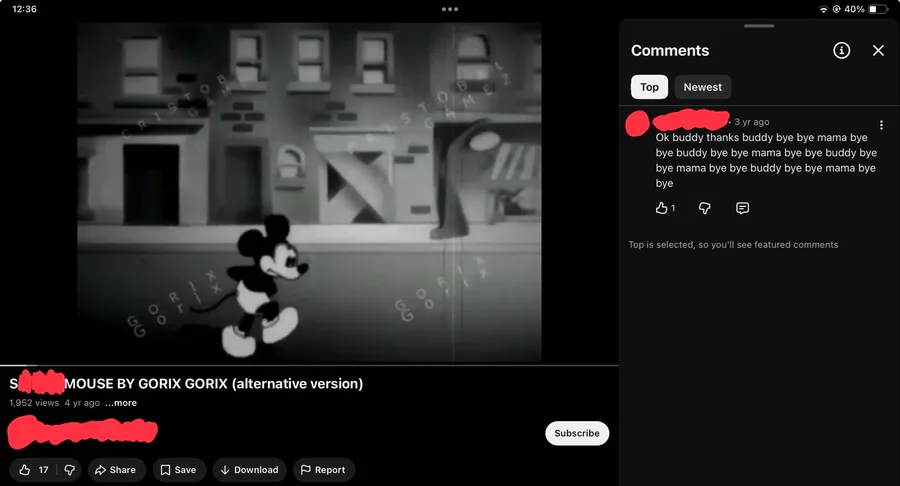This screenshot has height=486, width=900.
Task: Like the 'Ok buddy thanks' comment
Action: pyautogui.click(x=661, y=208)
